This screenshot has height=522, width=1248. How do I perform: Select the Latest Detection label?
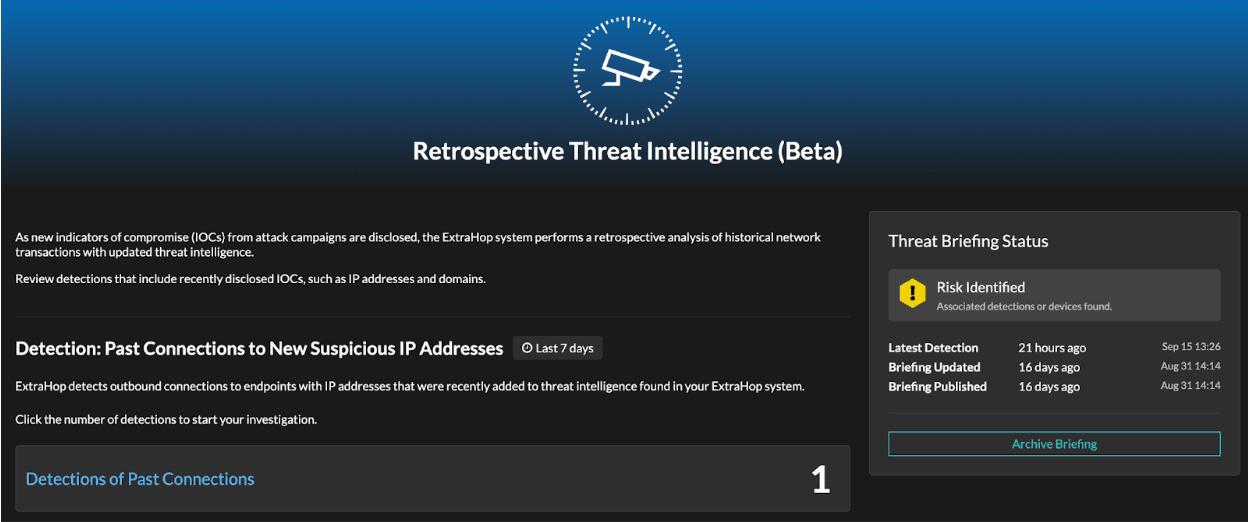pos(933,348)
